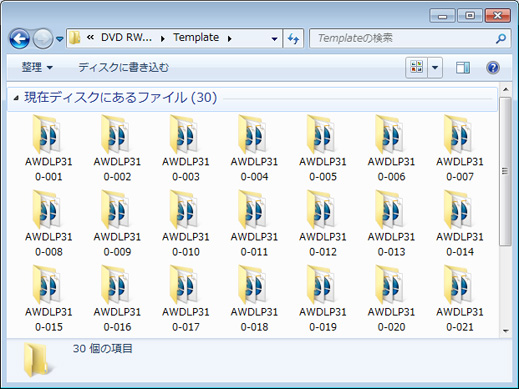Click the magnifier search icon
Screen dimensions: 519x389
[x=501, y=39]
